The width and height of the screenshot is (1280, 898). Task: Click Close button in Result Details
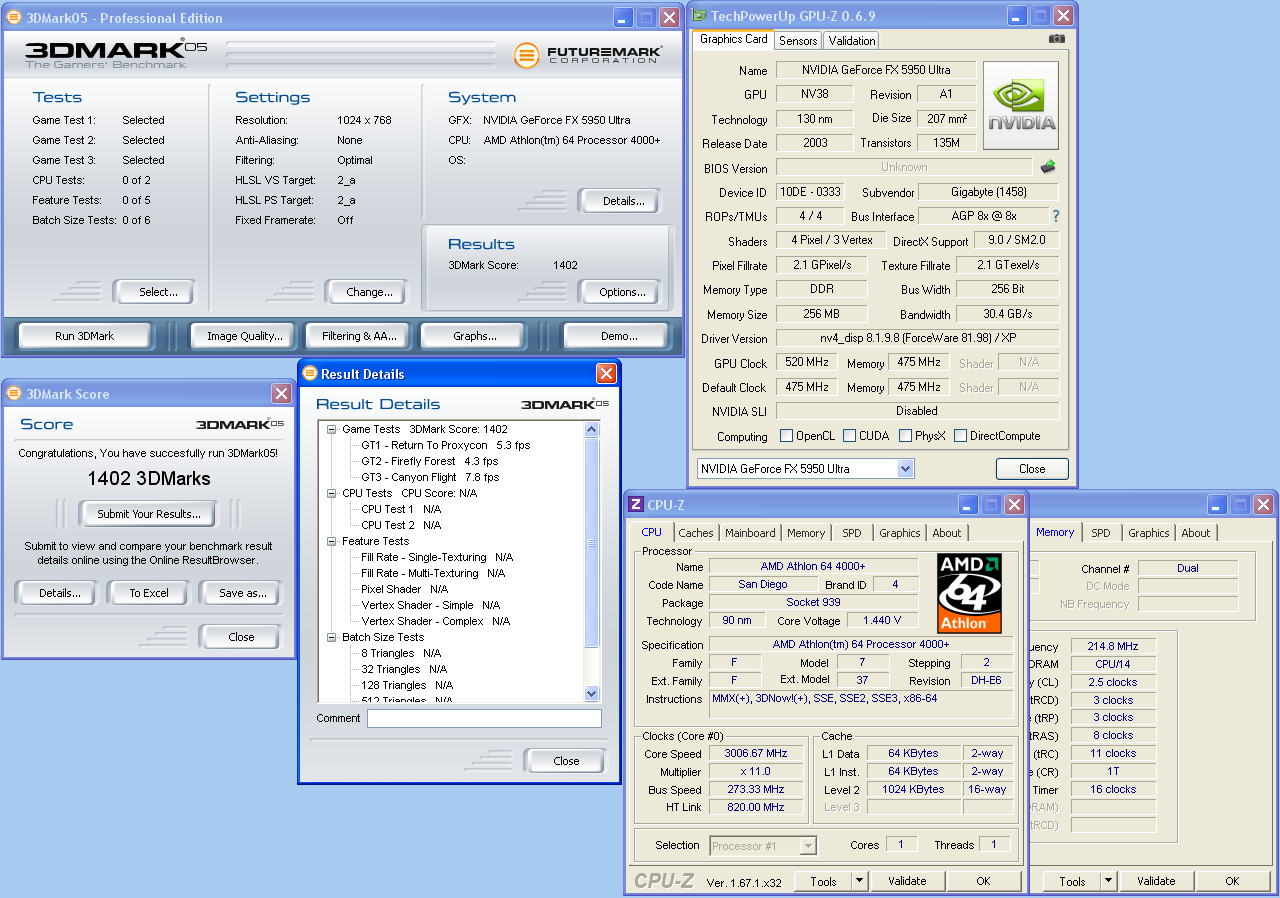tap(566, 761)
